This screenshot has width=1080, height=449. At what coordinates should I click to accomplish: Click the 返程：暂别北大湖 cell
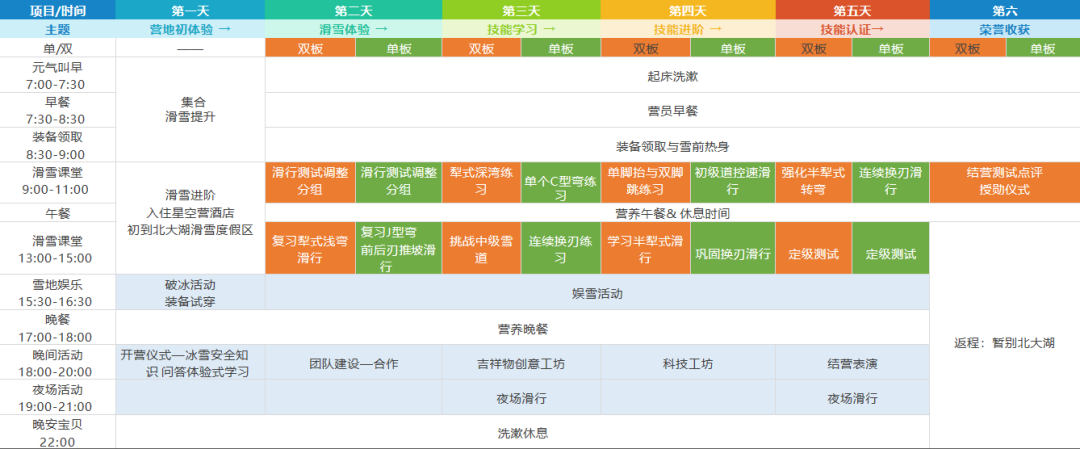pos(1004,342)
